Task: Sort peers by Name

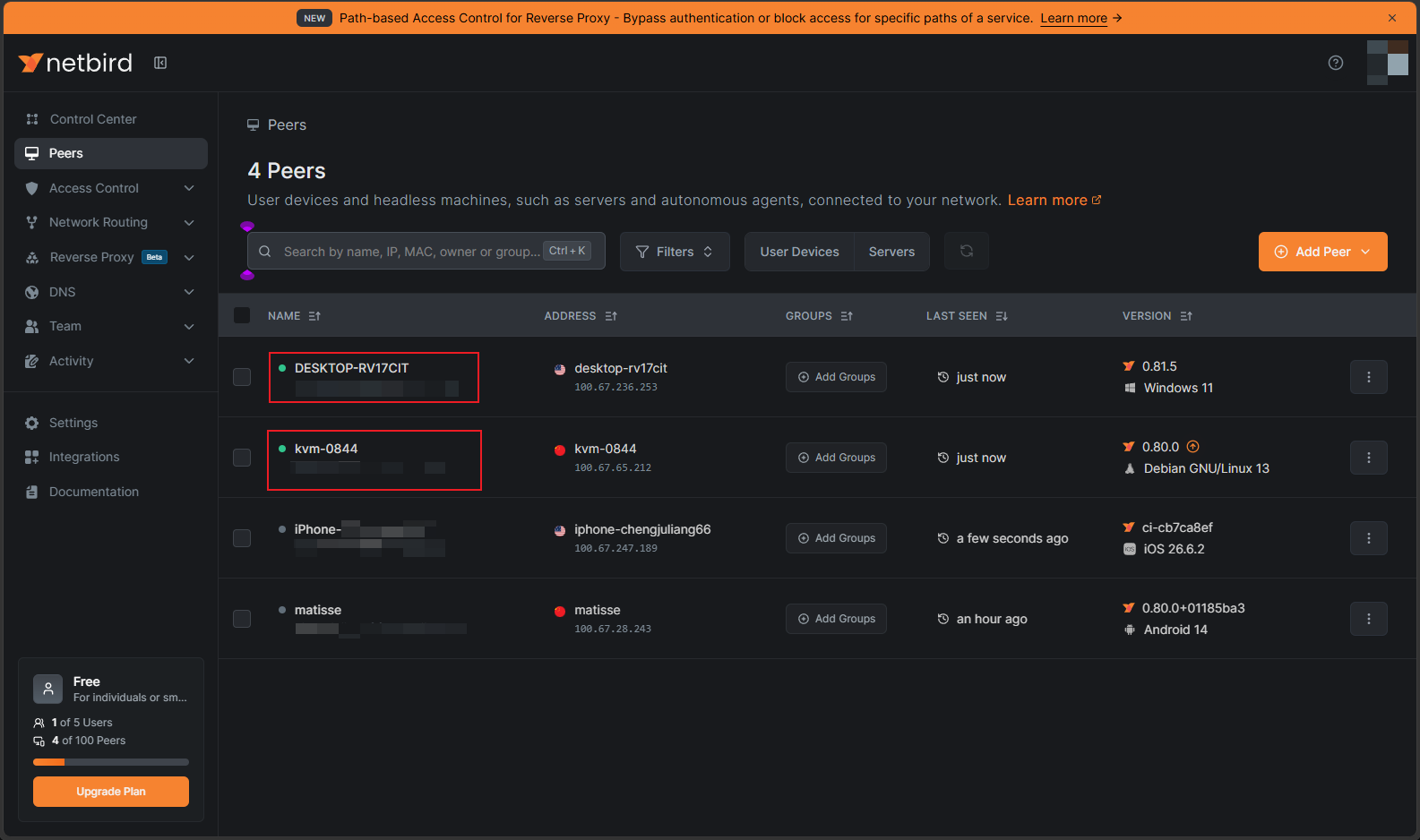Action: 294,316
